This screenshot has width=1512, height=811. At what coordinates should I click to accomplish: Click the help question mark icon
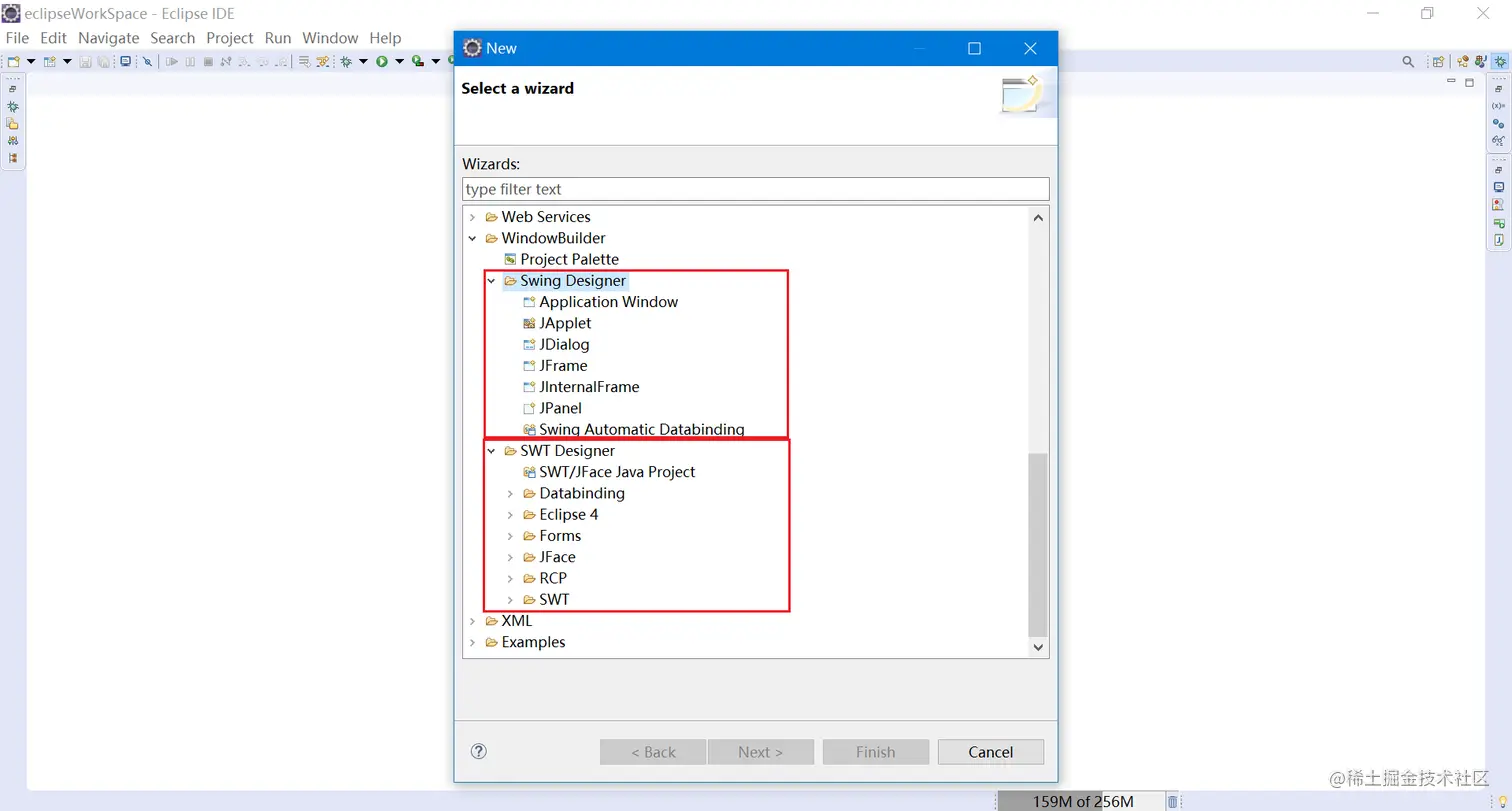pyautogui.click(x=478, y=751)
